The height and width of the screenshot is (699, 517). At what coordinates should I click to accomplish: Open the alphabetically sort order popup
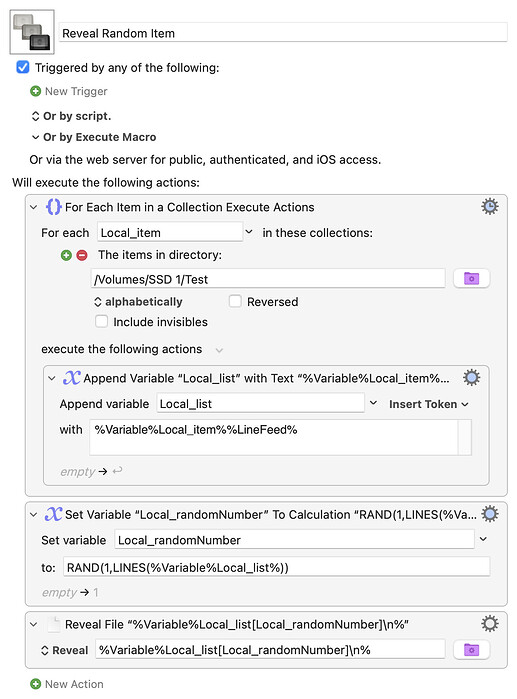(138, 302)
